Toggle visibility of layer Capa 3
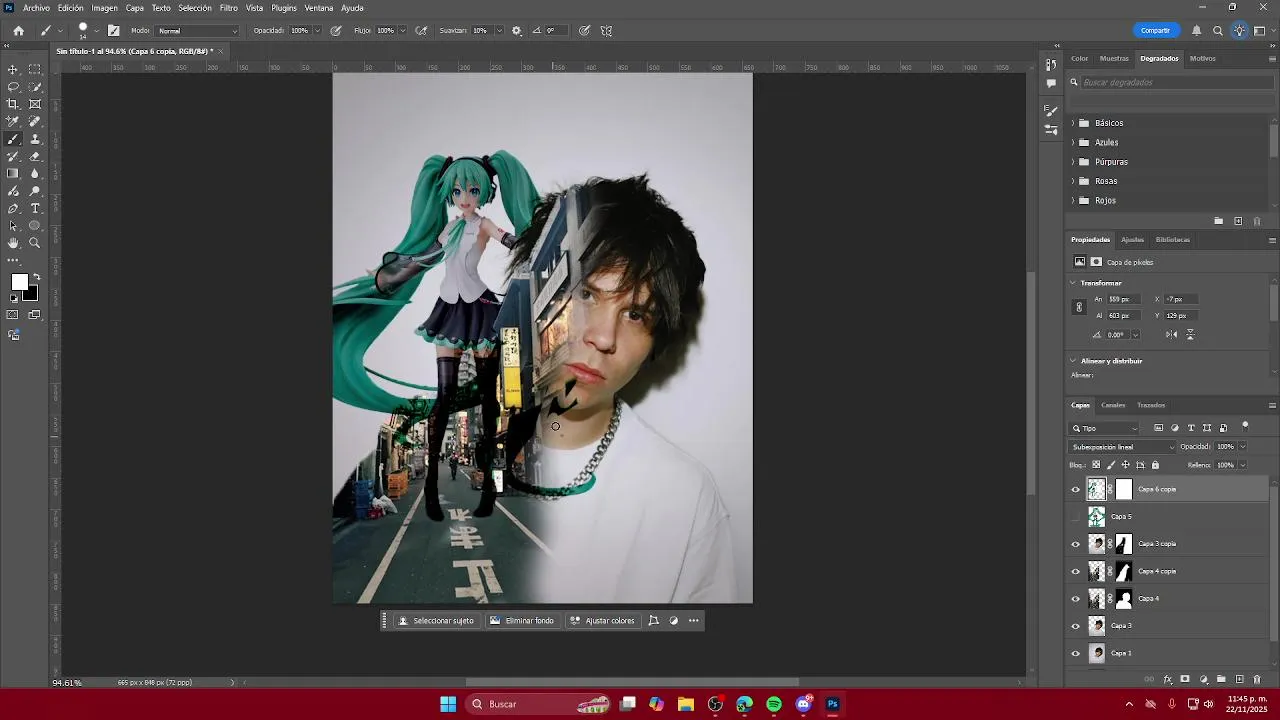1280x720 pixels. pyautogui.click(x=1076, y=626)
